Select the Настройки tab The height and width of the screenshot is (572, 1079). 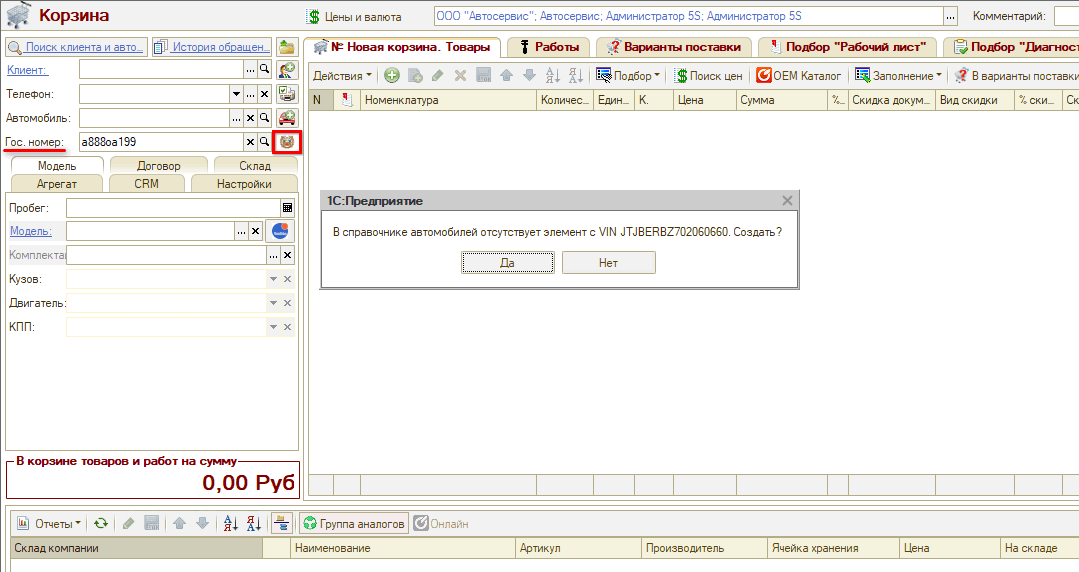click(244, 184)
